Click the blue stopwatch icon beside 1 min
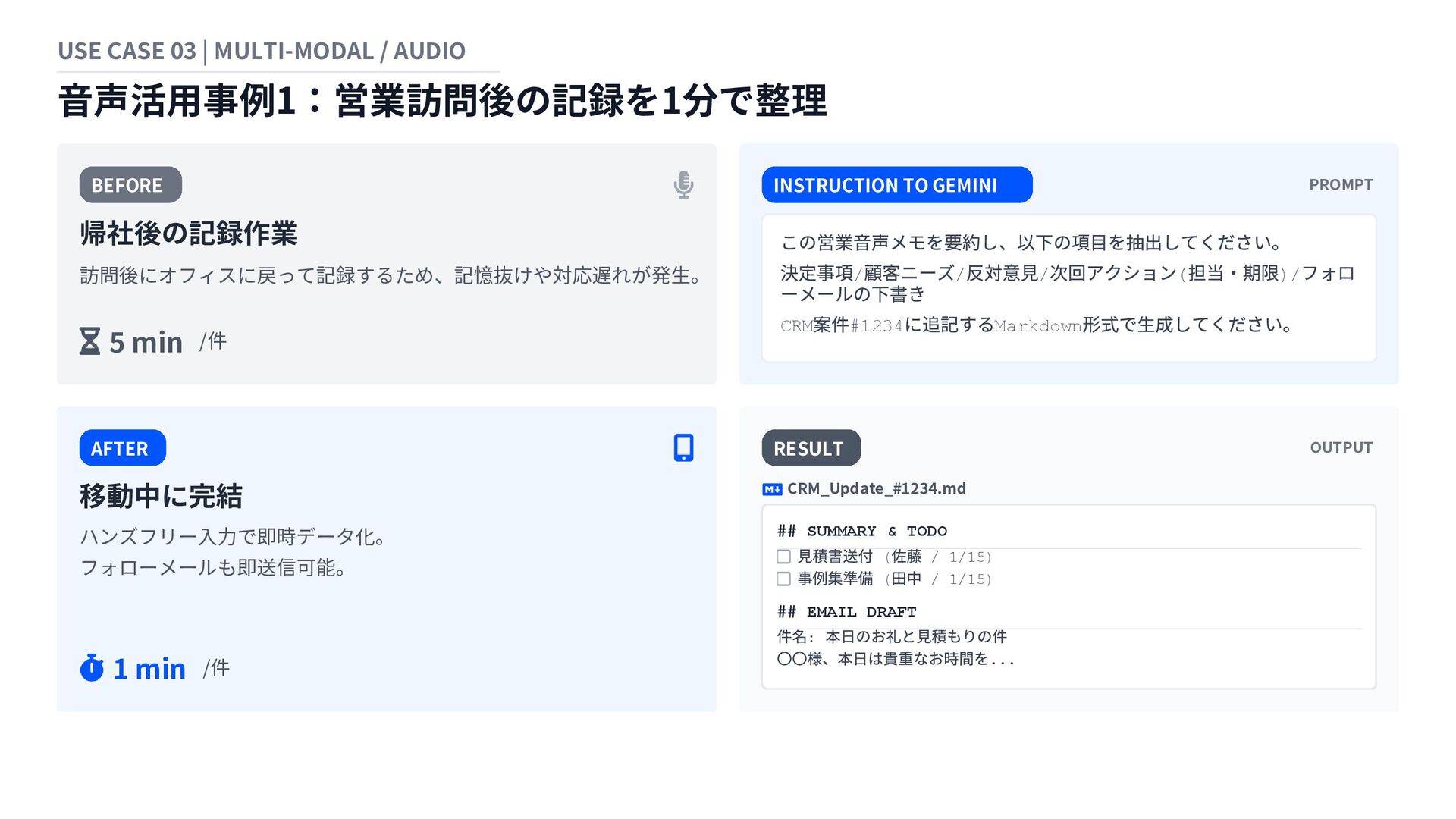 pyautogui.click(x=92, y=668)
